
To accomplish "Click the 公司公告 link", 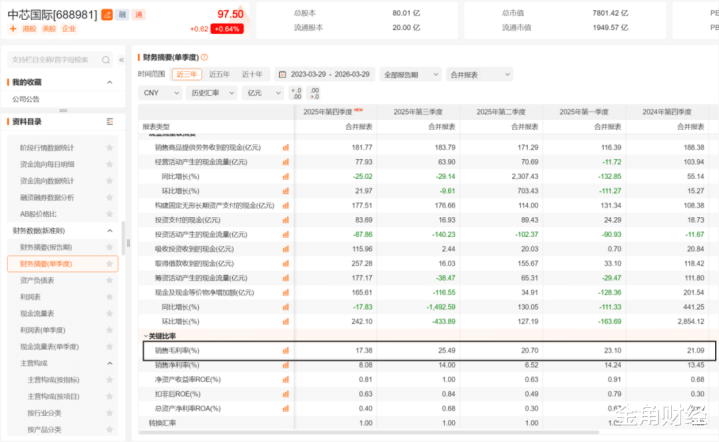I will [x=27, y=99].
